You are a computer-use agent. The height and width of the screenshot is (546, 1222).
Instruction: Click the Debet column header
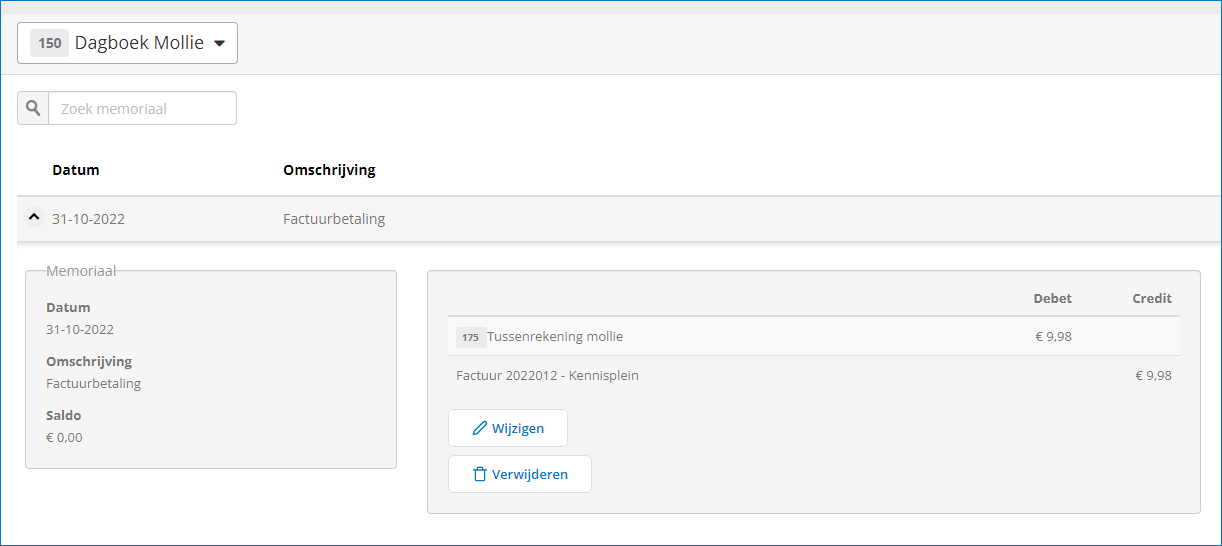coord(1052,298)
